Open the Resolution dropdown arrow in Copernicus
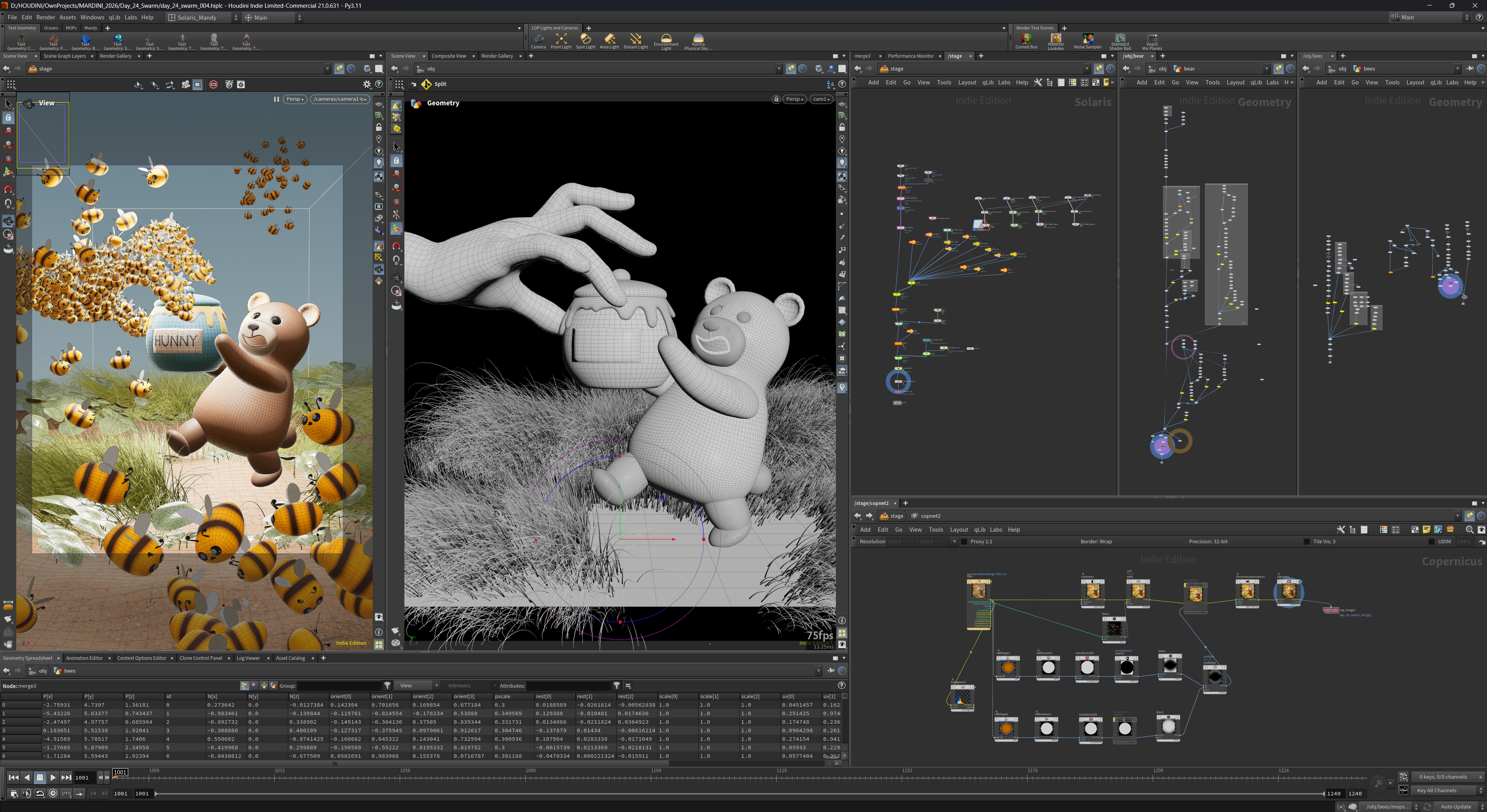Viewport: 1487px width, 812px height. coord(954,541)
